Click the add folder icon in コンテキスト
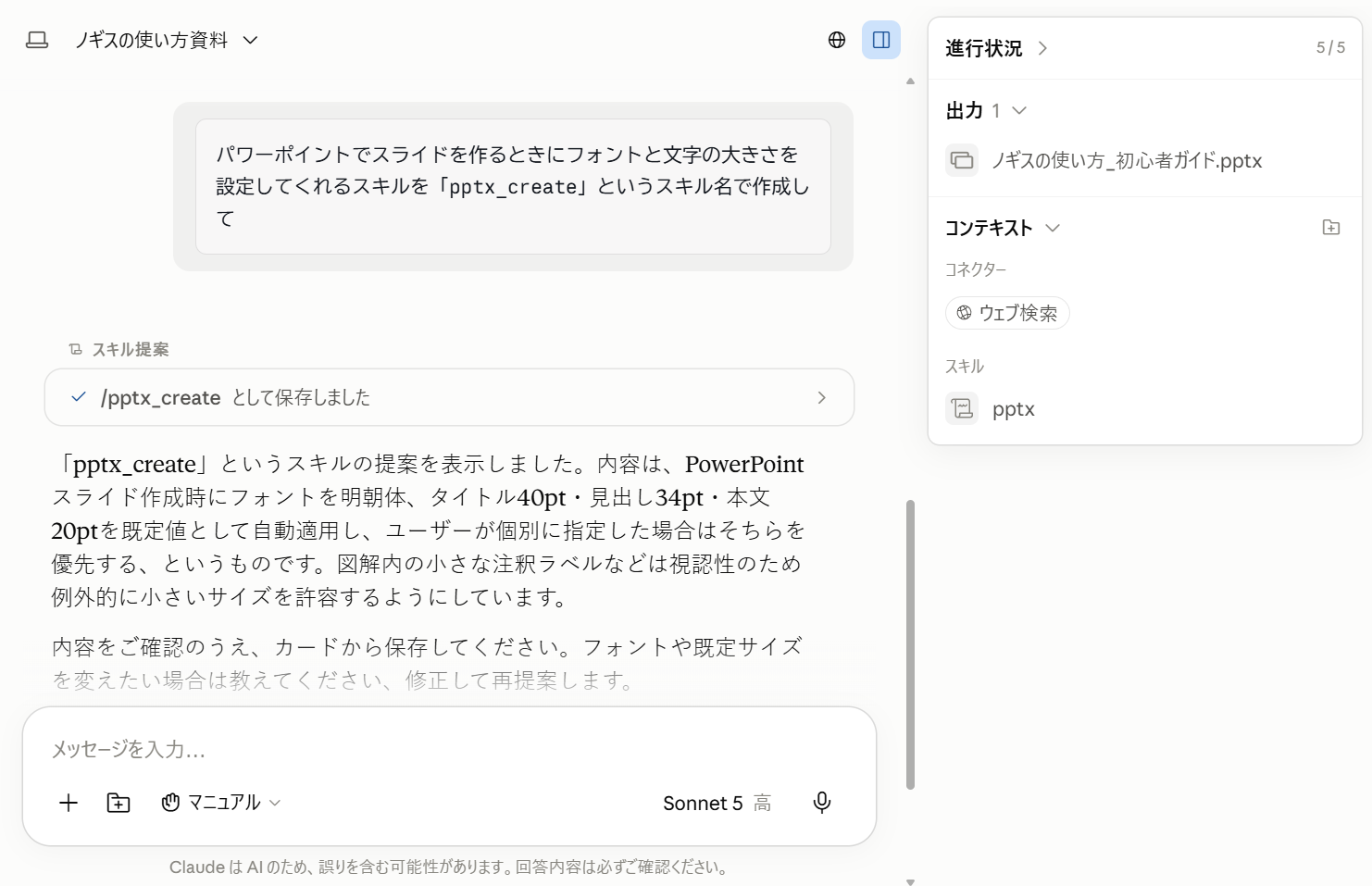Screen dimensions: 1372x886 (x=1331, y=227)
